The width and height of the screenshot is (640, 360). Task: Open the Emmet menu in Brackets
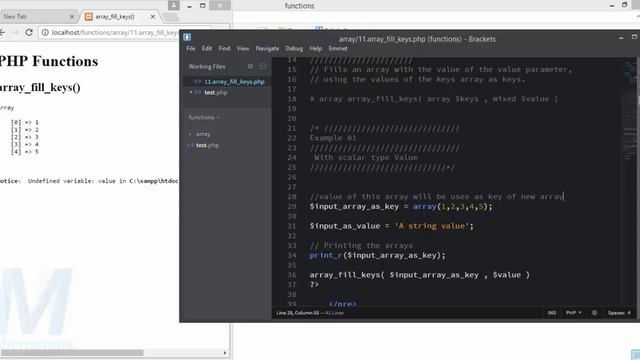[338, 48]
